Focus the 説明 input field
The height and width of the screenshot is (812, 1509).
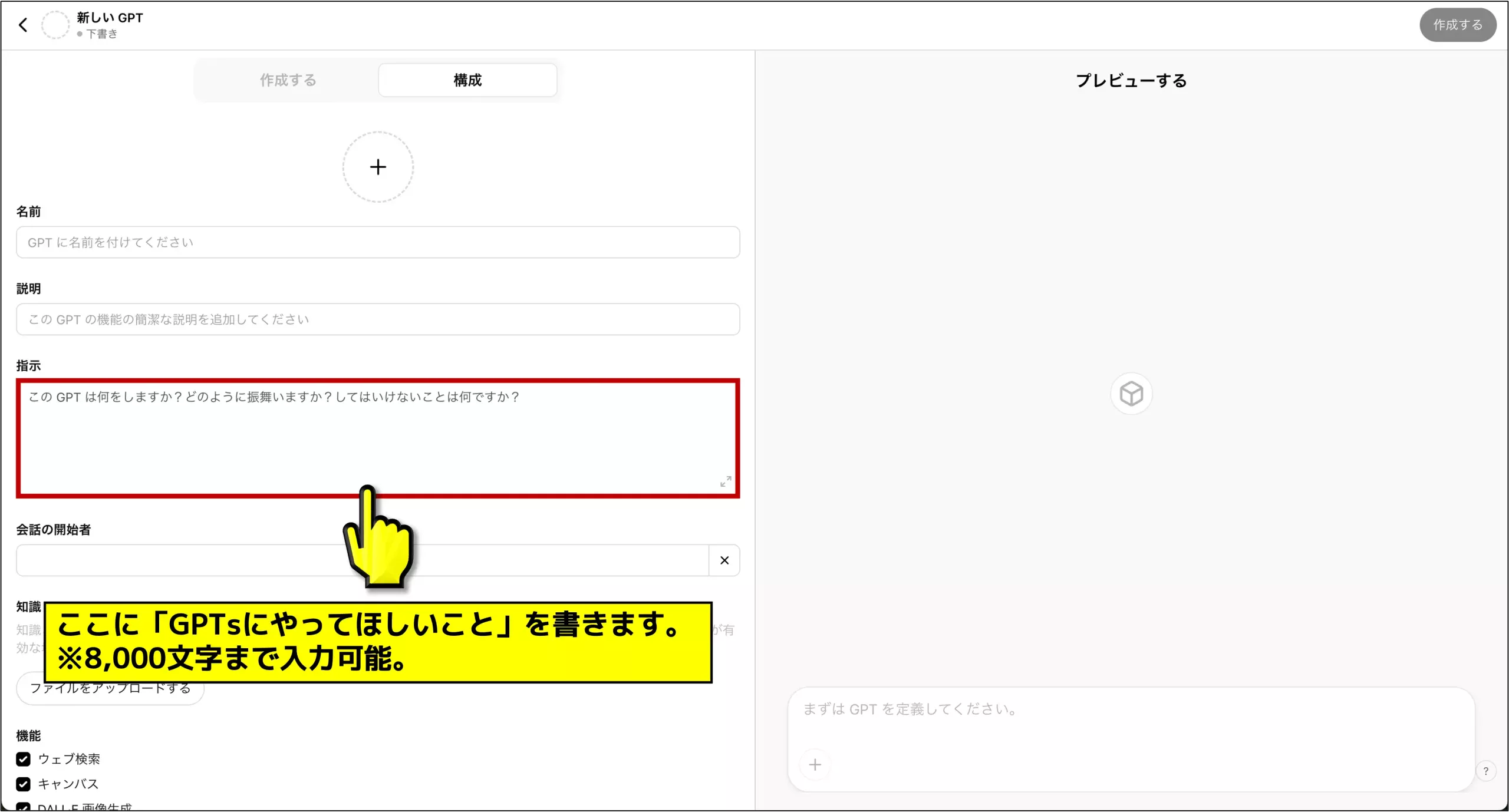378,319
